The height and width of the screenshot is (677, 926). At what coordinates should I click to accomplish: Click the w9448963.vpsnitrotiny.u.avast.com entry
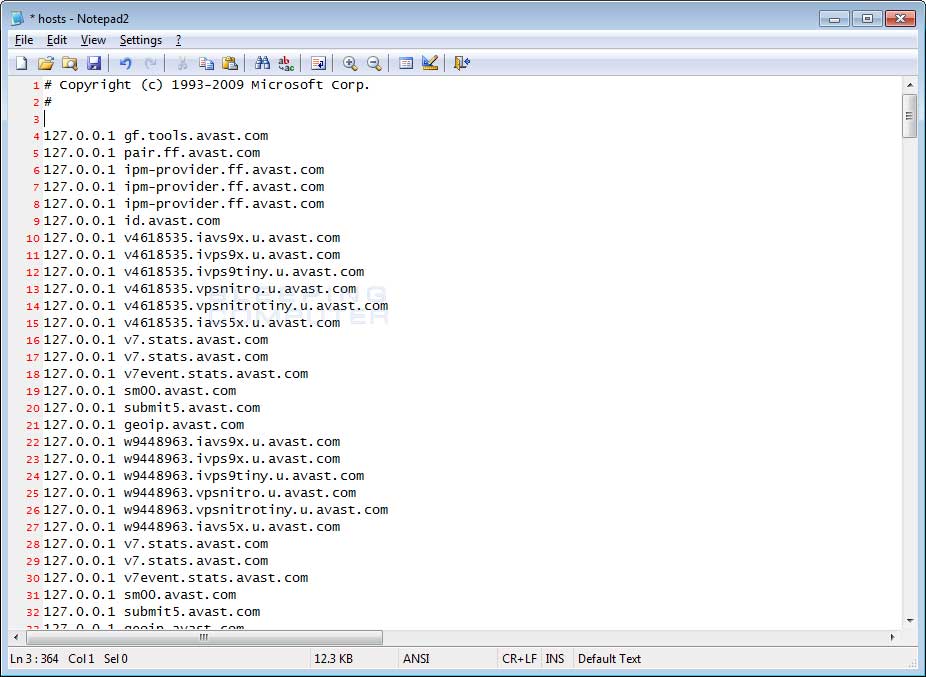click(256, 510)
